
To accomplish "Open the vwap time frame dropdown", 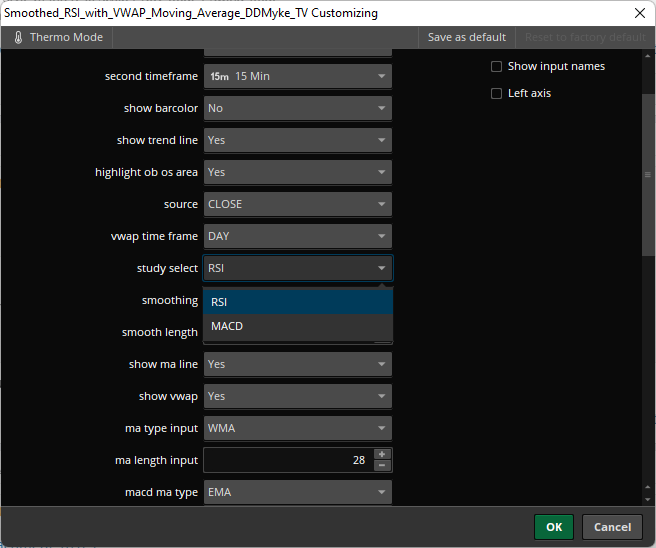I will tap(297, 236).
